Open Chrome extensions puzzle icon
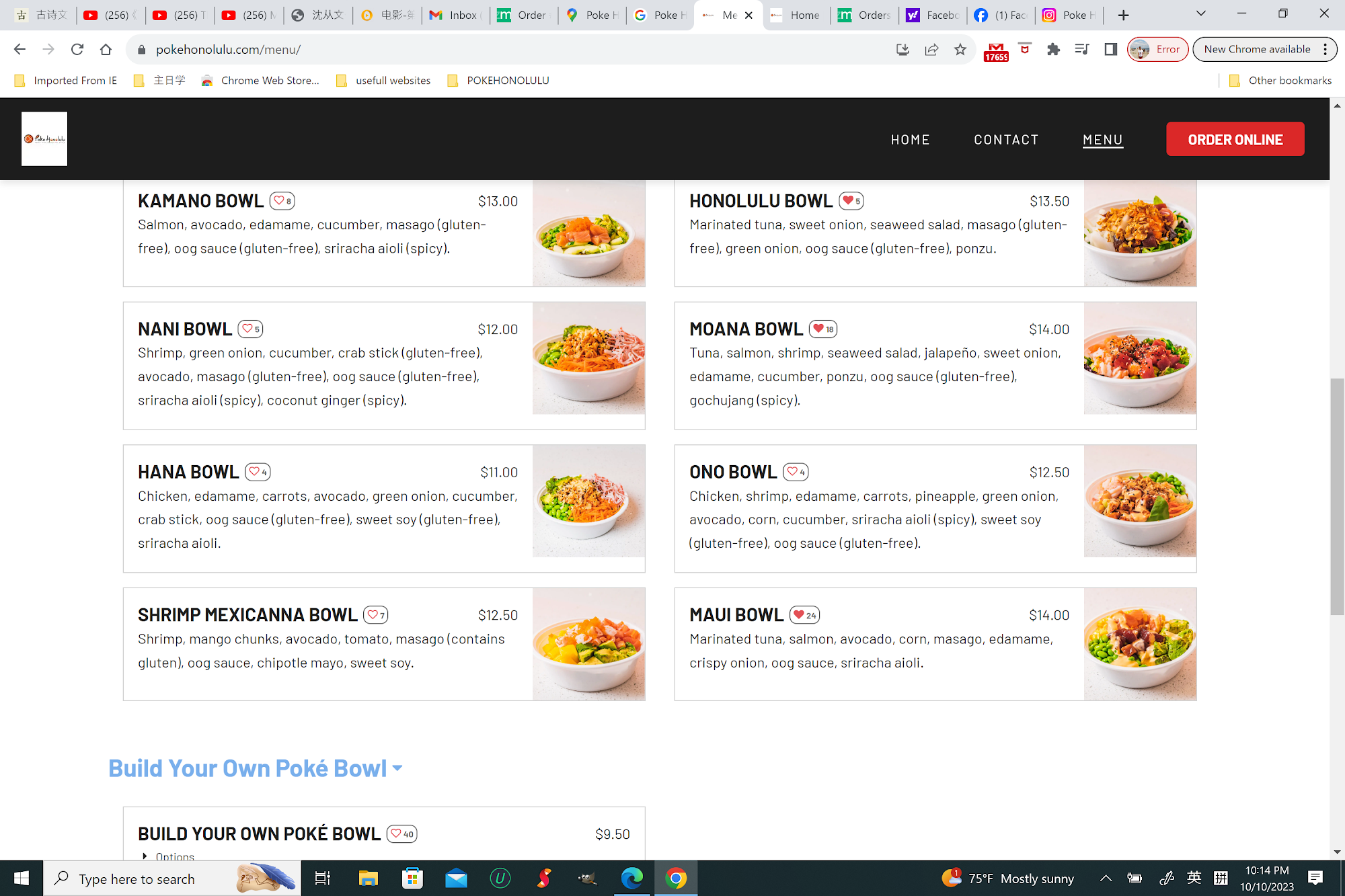The image size is (1345, 896). (1053, 49)
